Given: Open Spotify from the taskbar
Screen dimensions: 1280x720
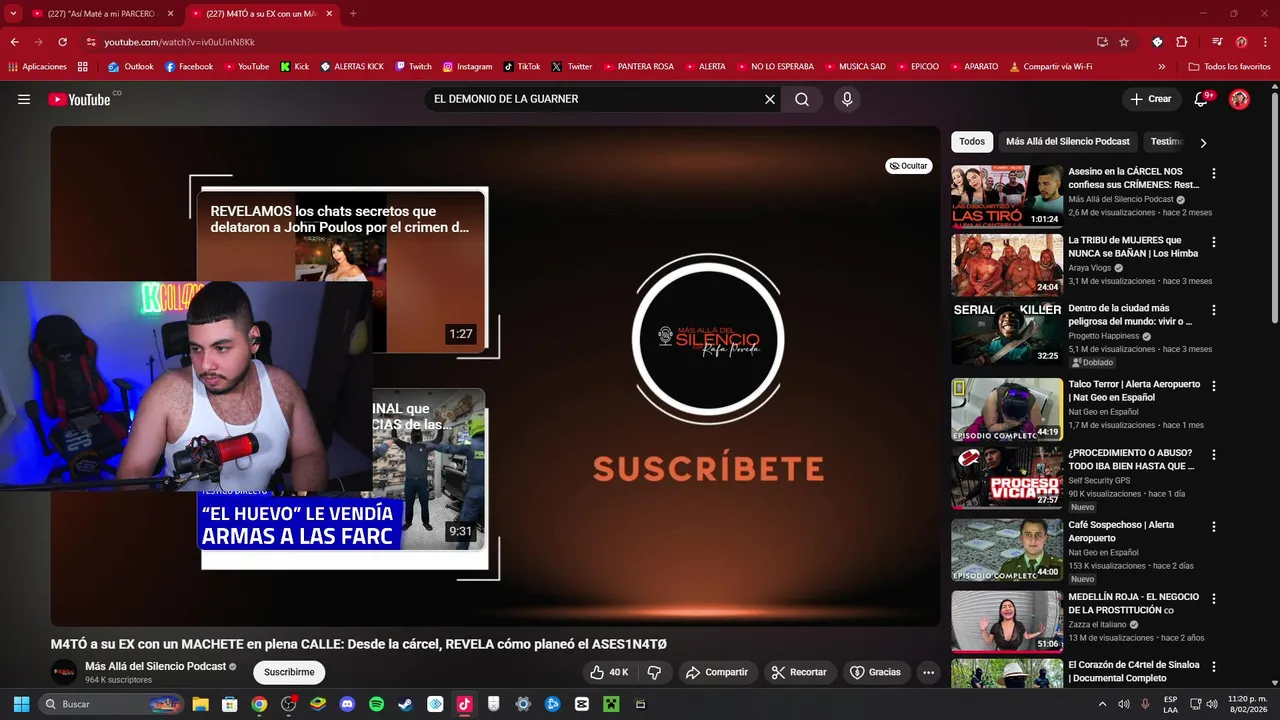Looking at the screenshot, I should pos(376,704).
